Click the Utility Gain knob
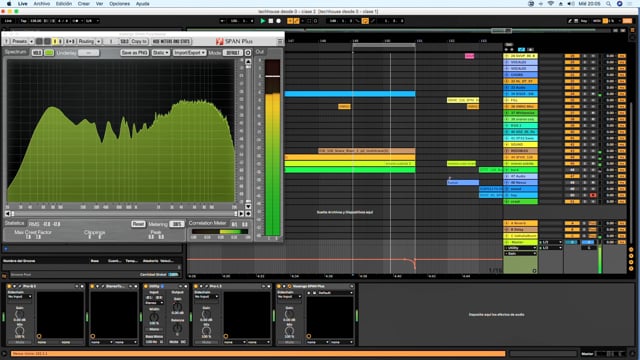 [177, 307]
